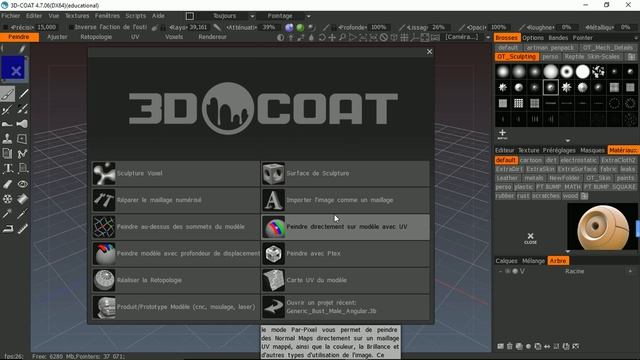Open recent project Generic_Bust_Male_Angular

345,307
